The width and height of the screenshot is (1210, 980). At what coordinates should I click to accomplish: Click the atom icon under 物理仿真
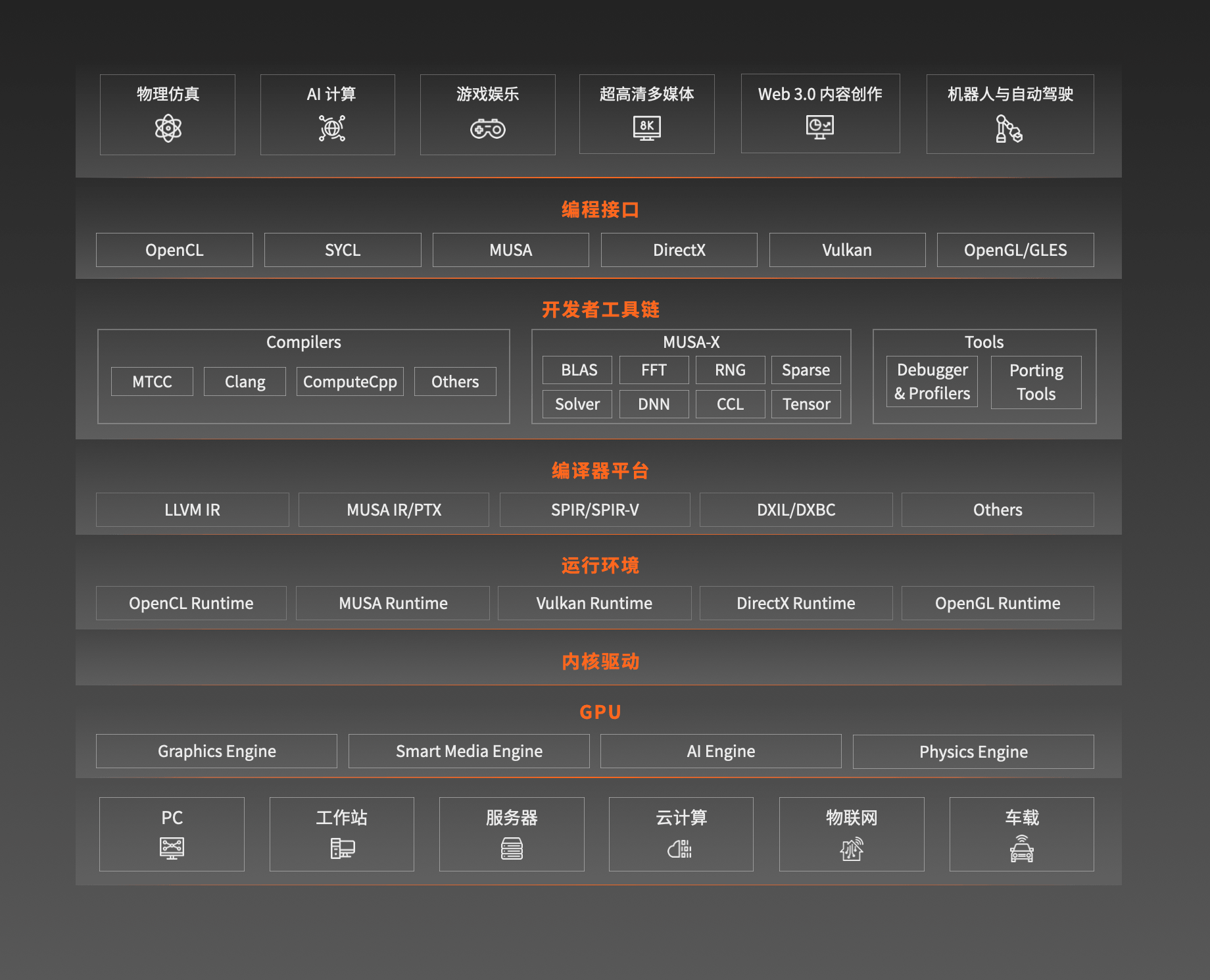coord(168,128)
